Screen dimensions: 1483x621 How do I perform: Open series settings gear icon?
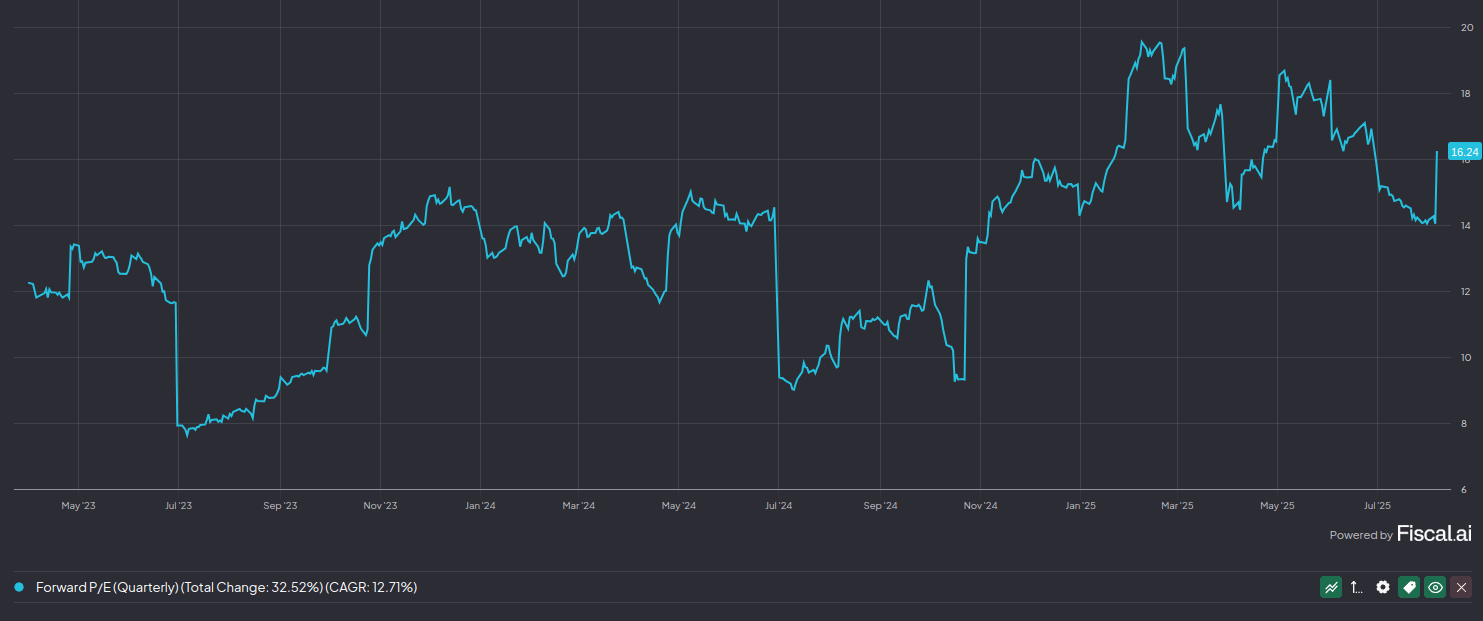click(1383, 588)
